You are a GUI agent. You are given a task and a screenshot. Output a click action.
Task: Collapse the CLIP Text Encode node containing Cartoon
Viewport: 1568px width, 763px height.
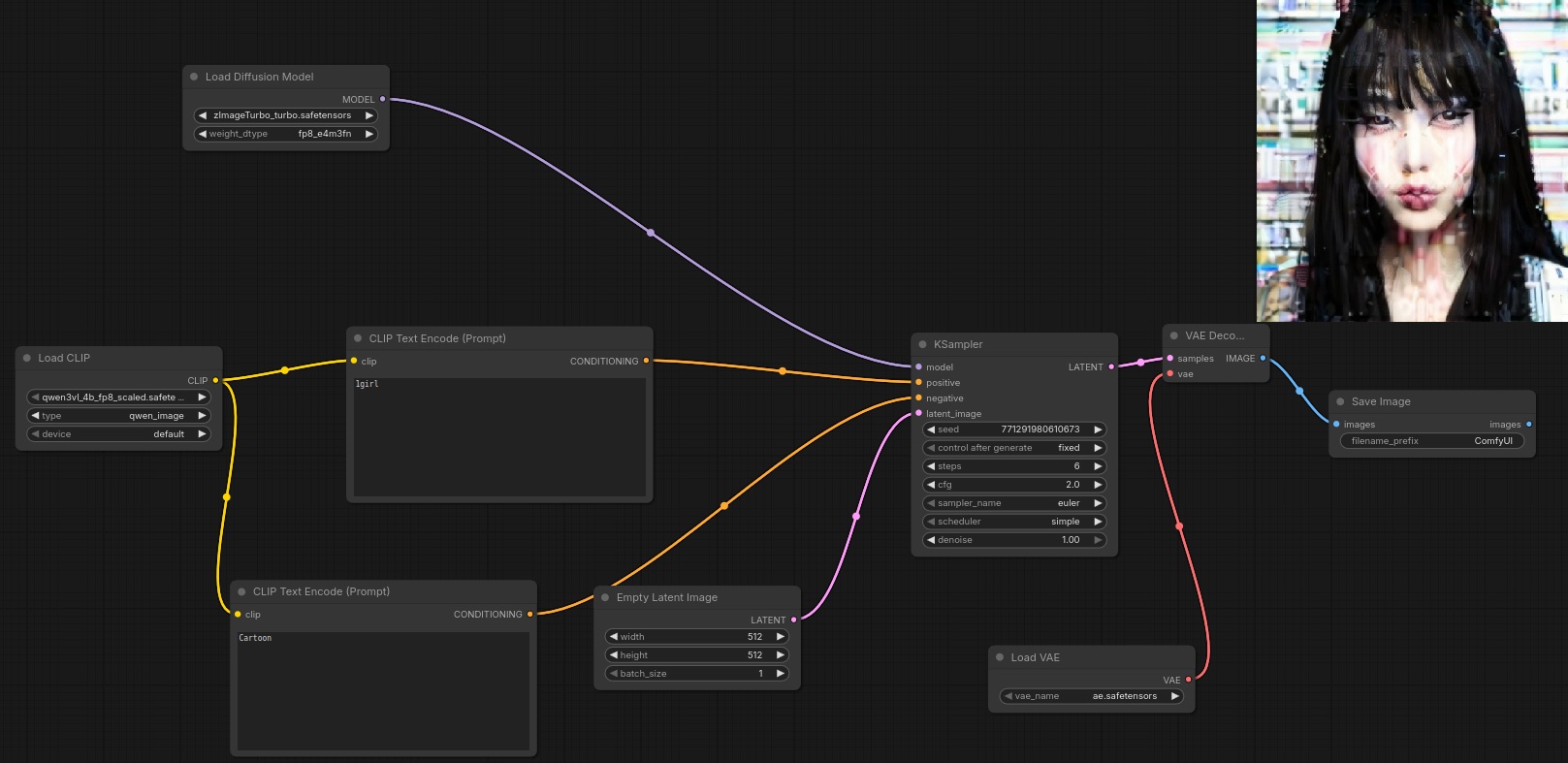pos(241,591)
